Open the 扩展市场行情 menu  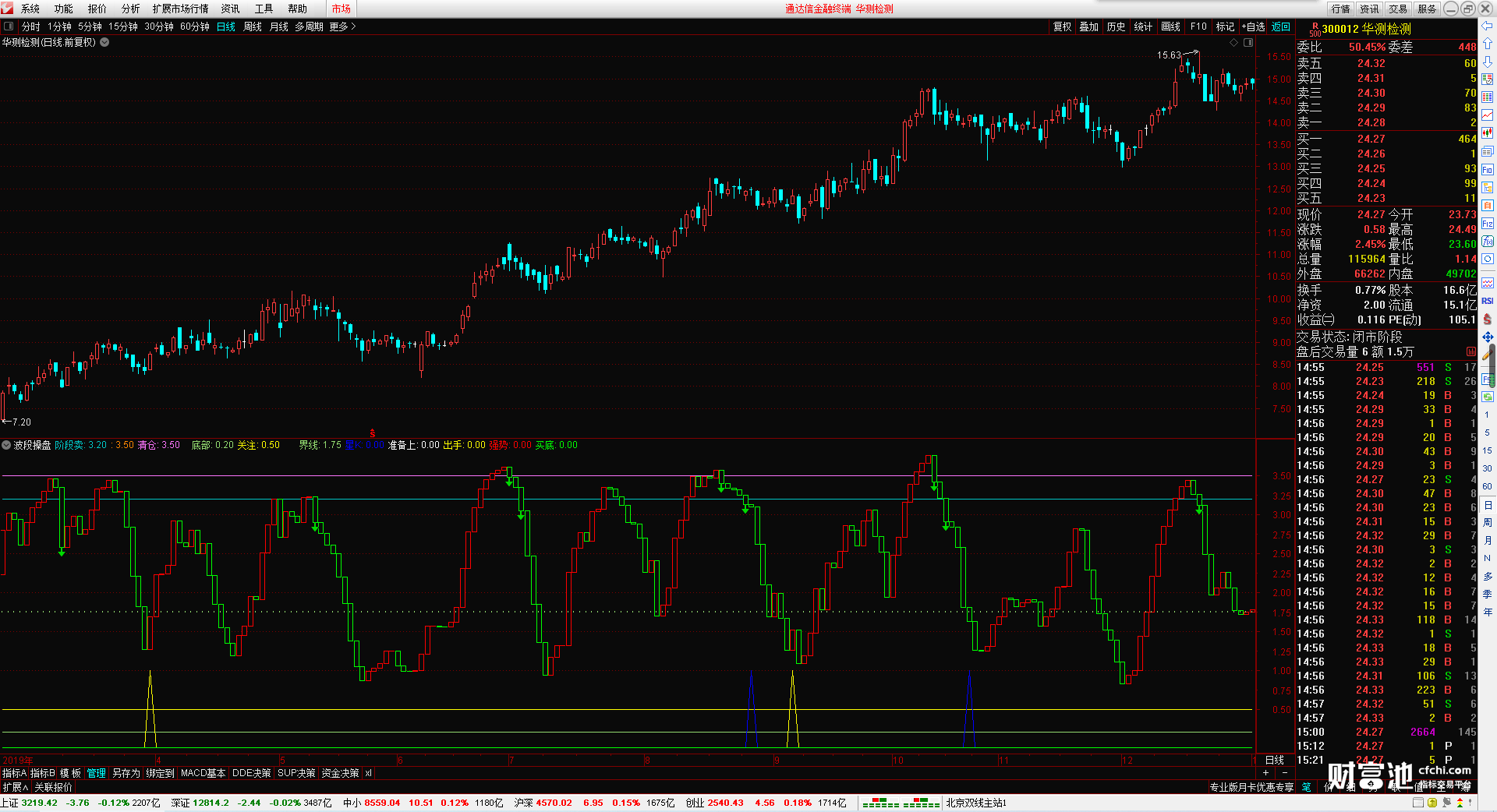point(180,9)
